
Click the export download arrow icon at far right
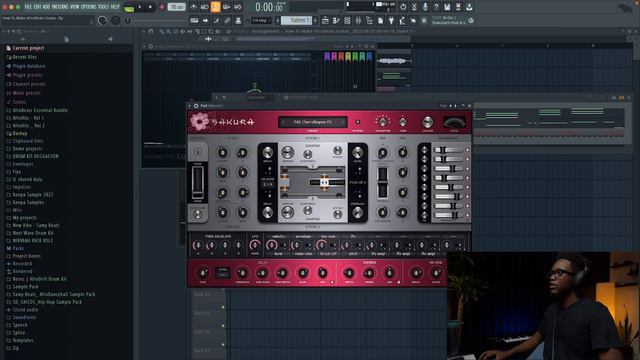click(469, 7)
